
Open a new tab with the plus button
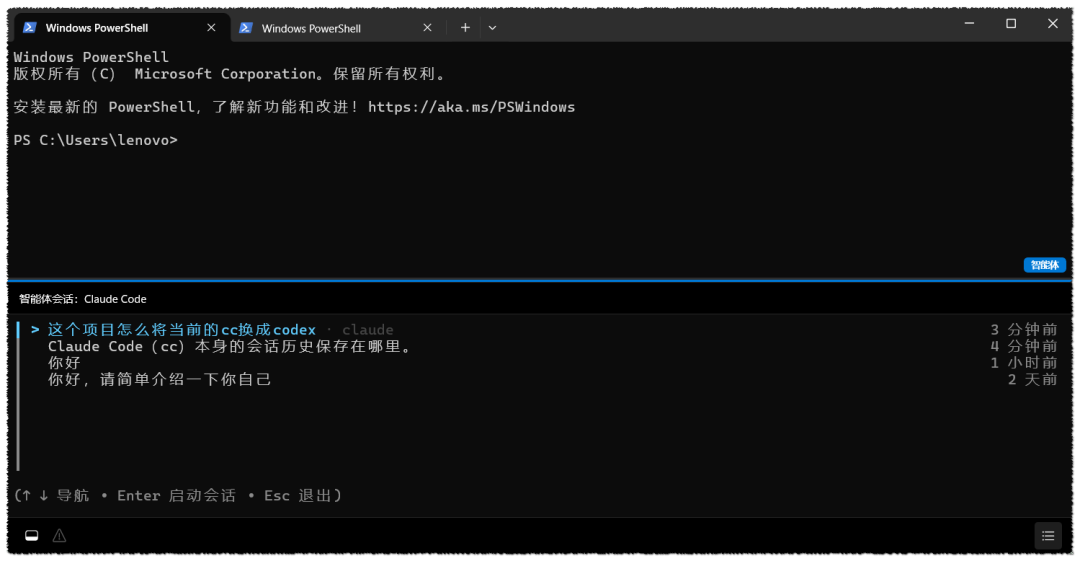[x=466, y=28]
